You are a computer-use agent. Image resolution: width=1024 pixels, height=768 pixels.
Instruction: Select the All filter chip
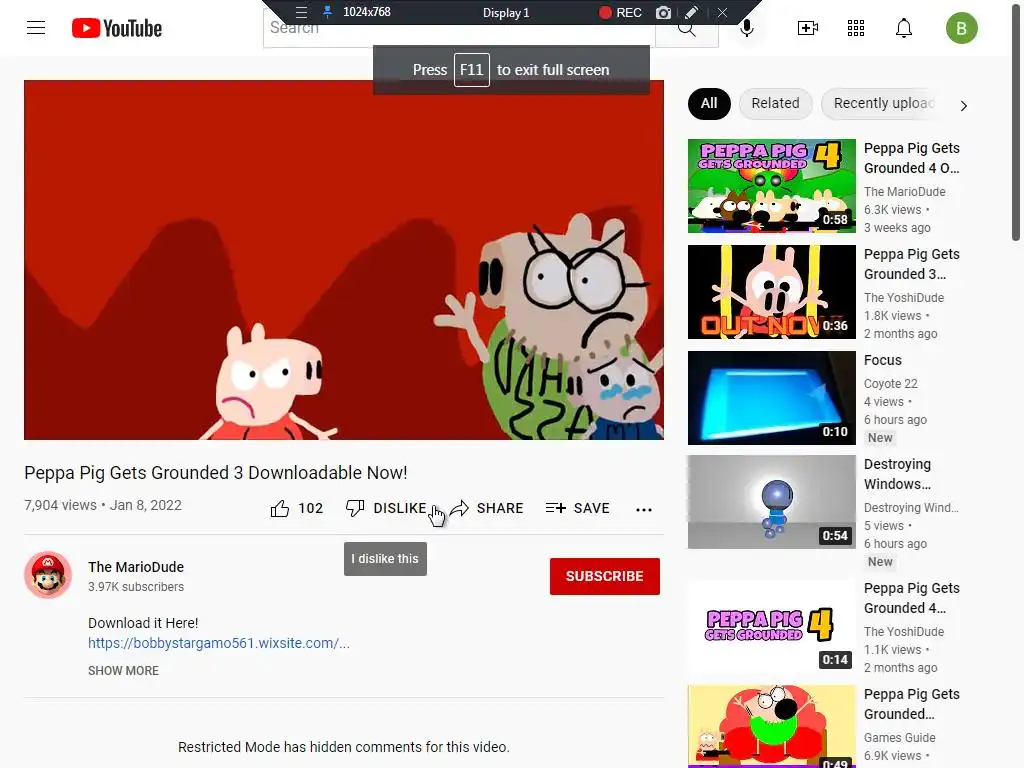coord(709,104)
